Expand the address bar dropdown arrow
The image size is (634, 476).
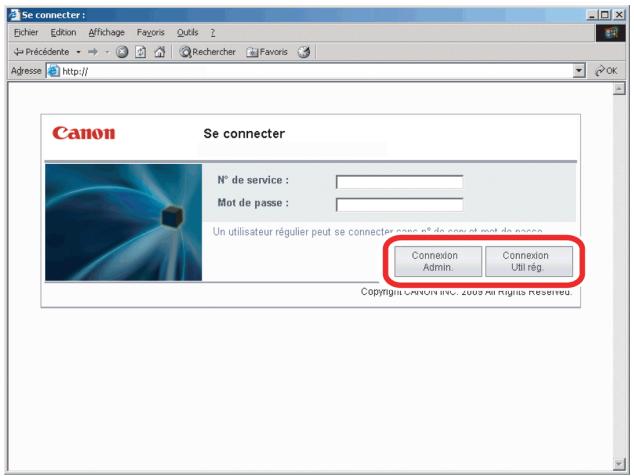click(579, 71)
